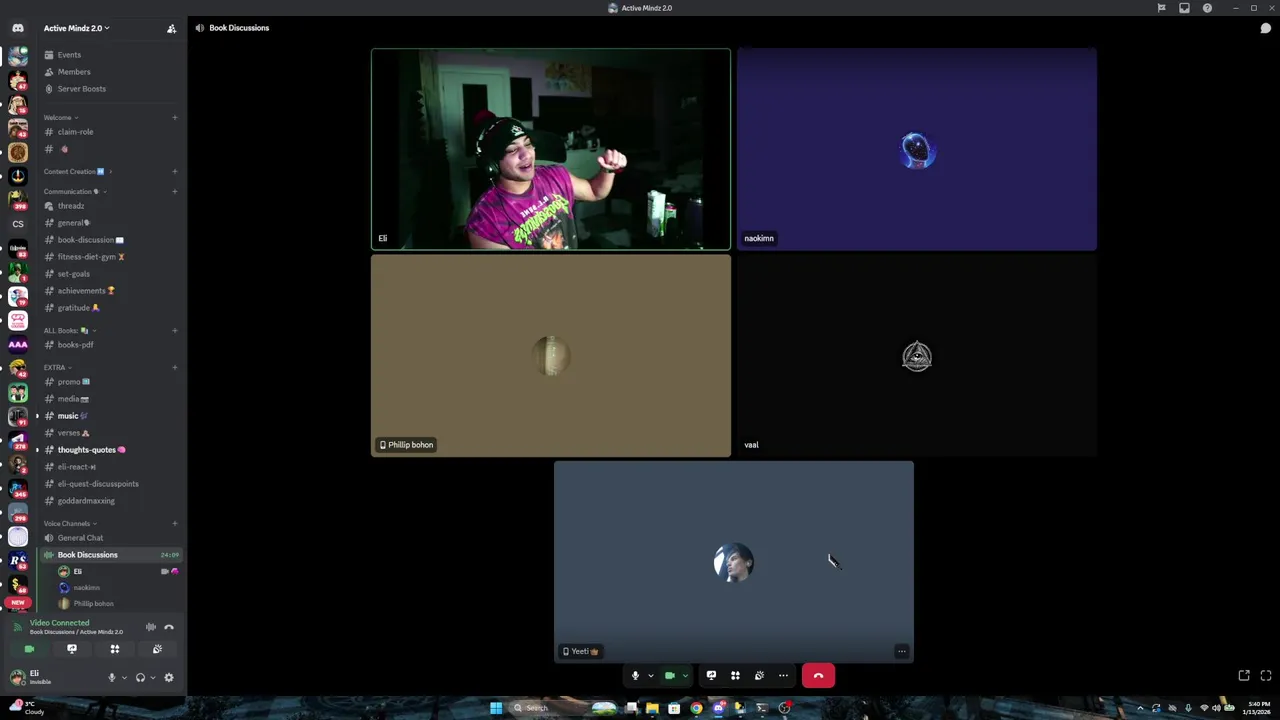Collapse the EXTRA category
The height and width of the screenshot is (720, 1280).
(57, 368)
